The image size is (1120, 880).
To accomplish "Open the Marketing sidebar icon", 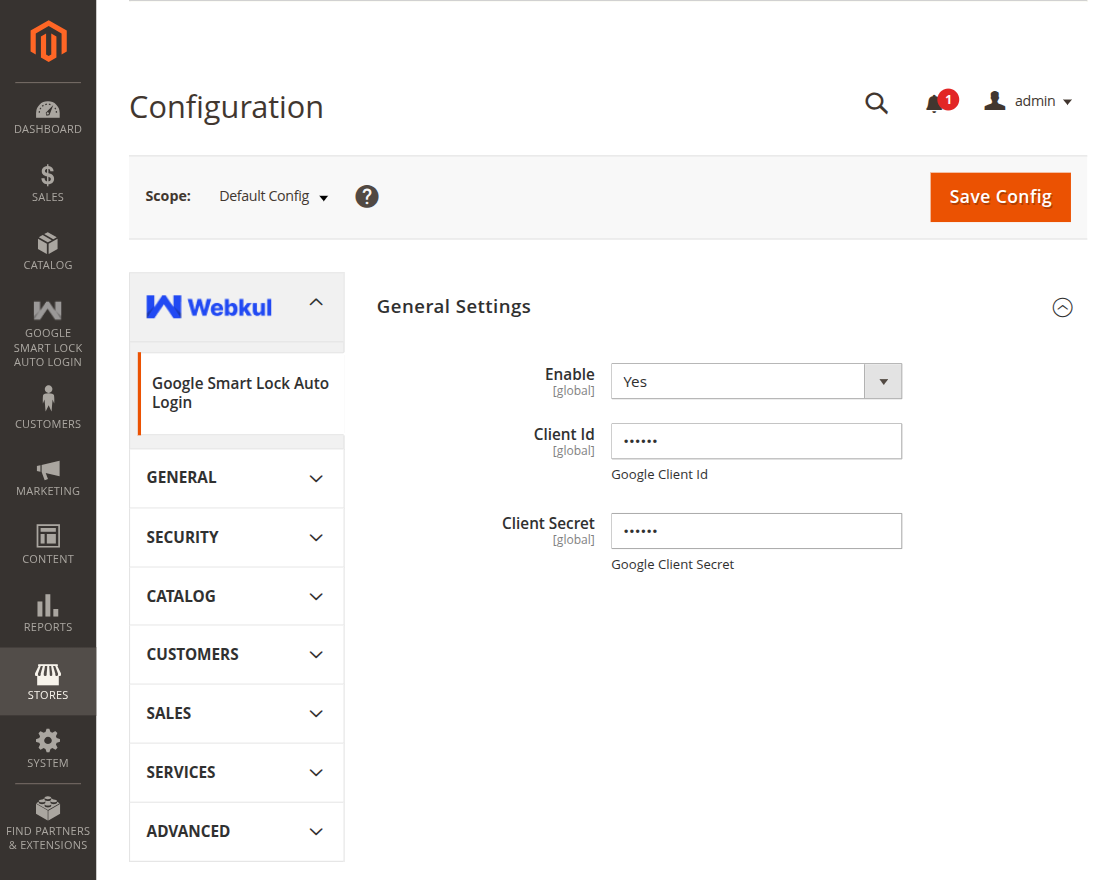I will [x=47, y=470].
